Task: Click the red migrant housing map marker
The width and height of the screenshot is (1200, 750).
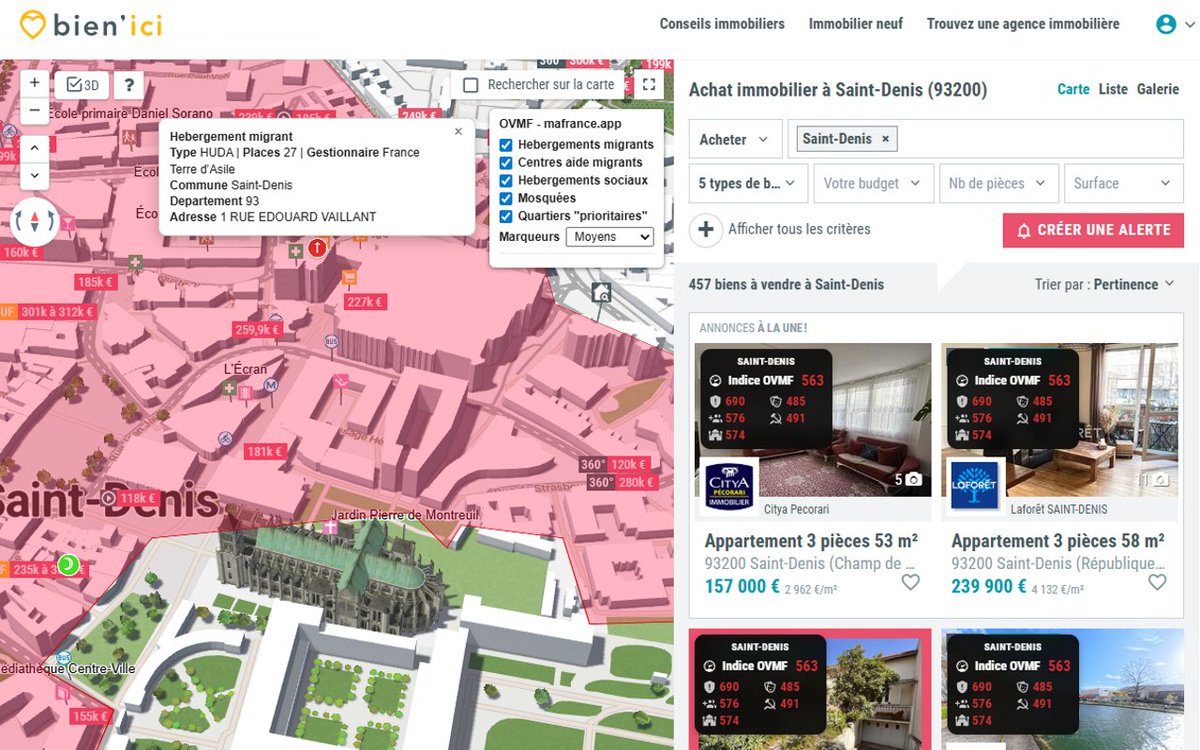Action: (317, 247)
